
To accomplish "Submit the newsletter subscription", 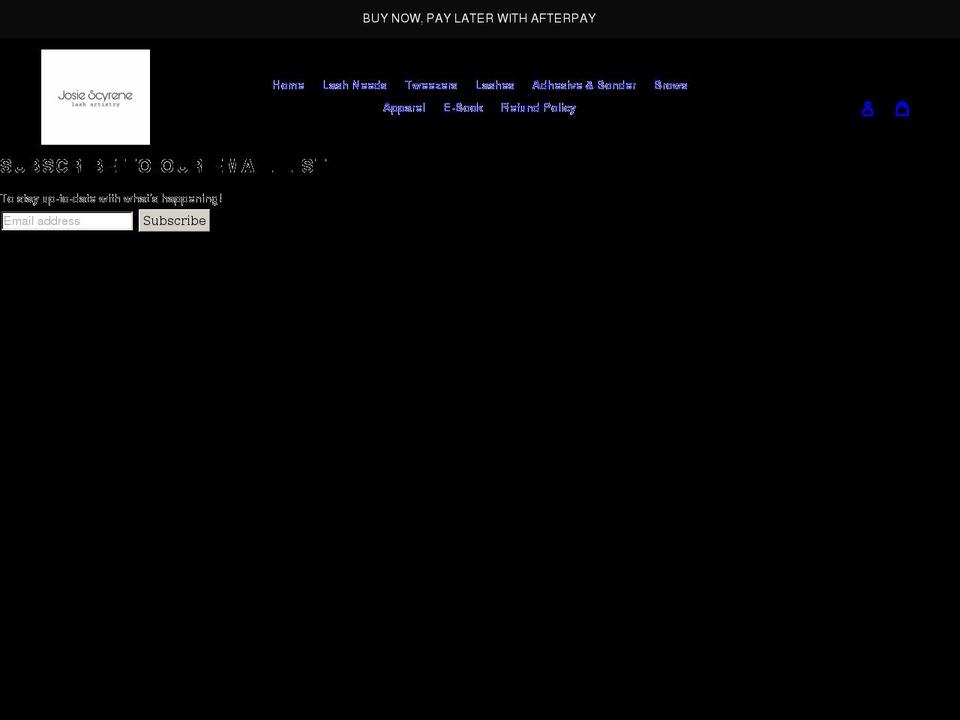I will pyautogui.click(x=174, y=220).
